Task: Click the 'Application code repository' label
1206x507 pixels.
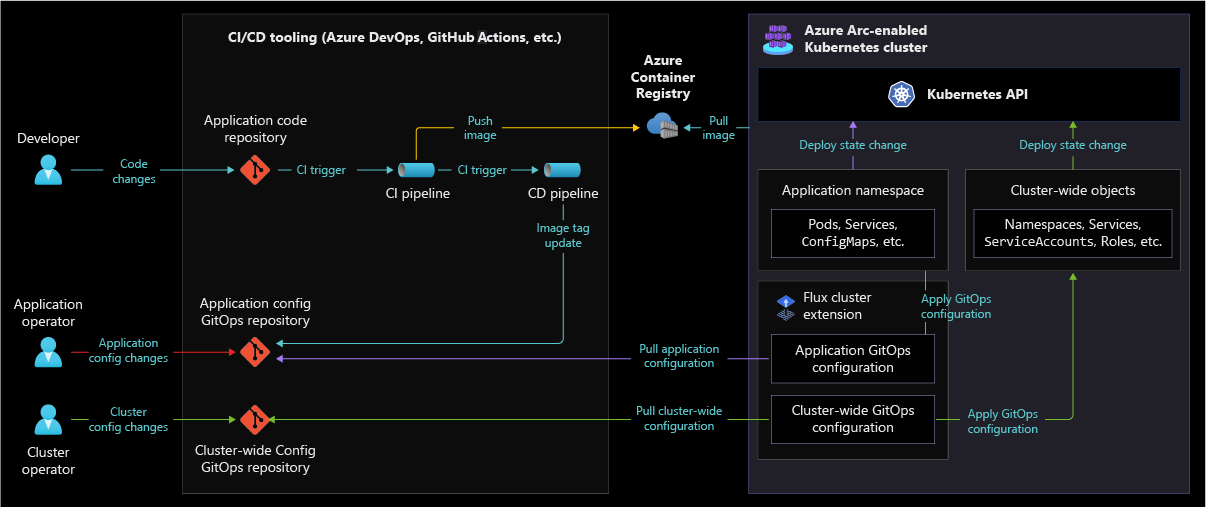Action: click(x=255, y=129)
